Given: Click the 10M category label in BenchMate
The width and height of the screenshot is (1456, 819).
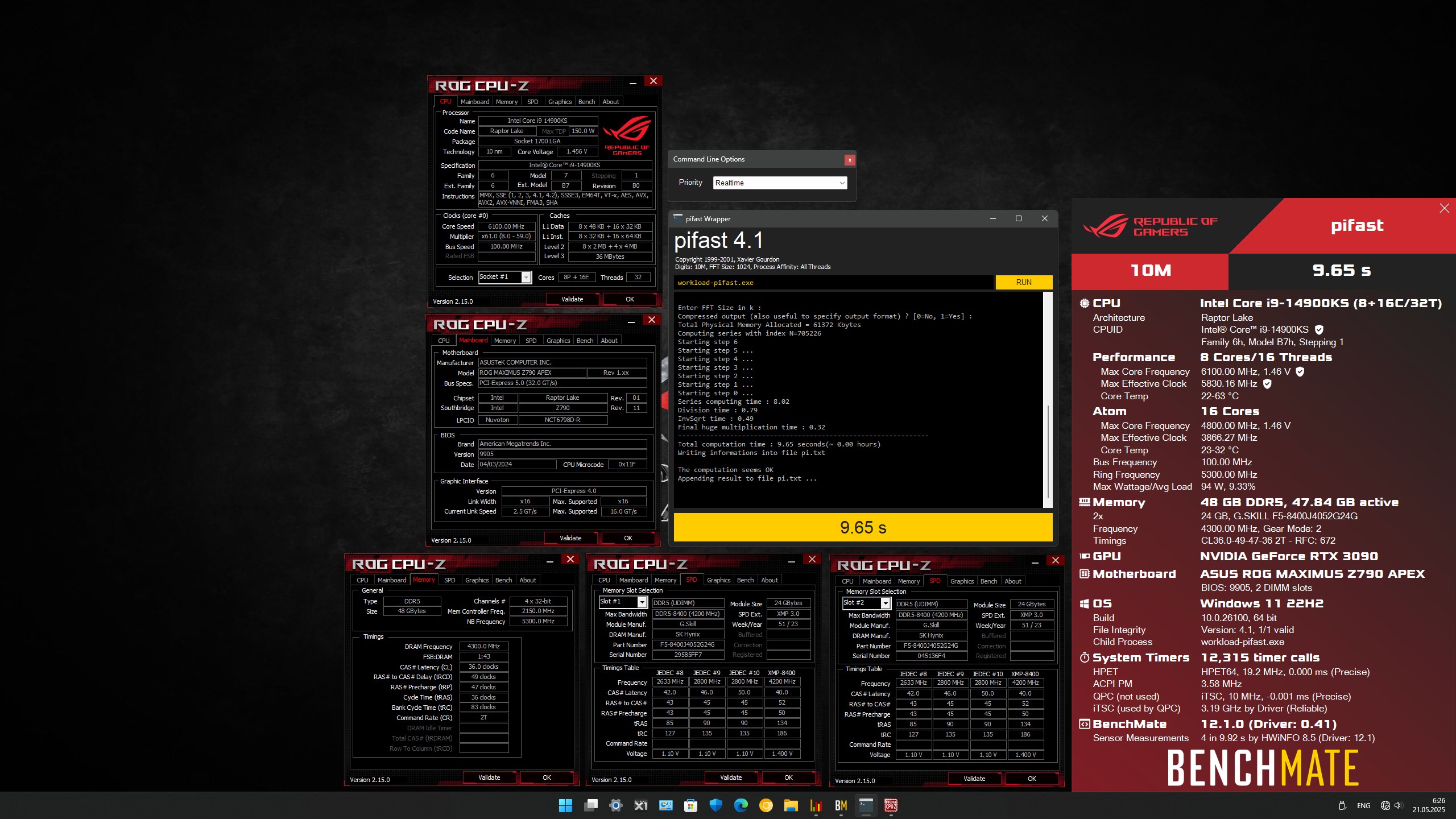Looking at the screenshot, I should (x=1150, y=271).
